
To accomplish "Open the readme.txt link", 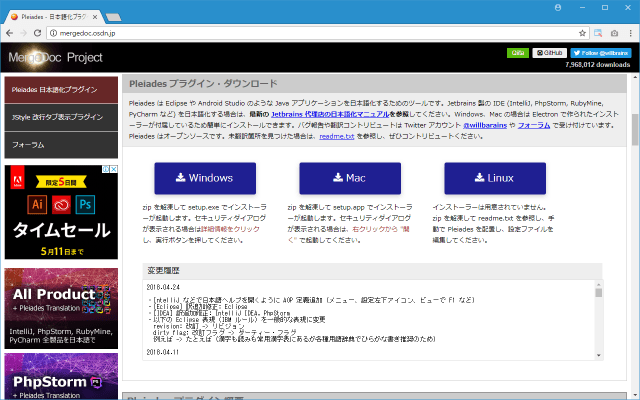I will pyautogui.click(x=337, y=136).
